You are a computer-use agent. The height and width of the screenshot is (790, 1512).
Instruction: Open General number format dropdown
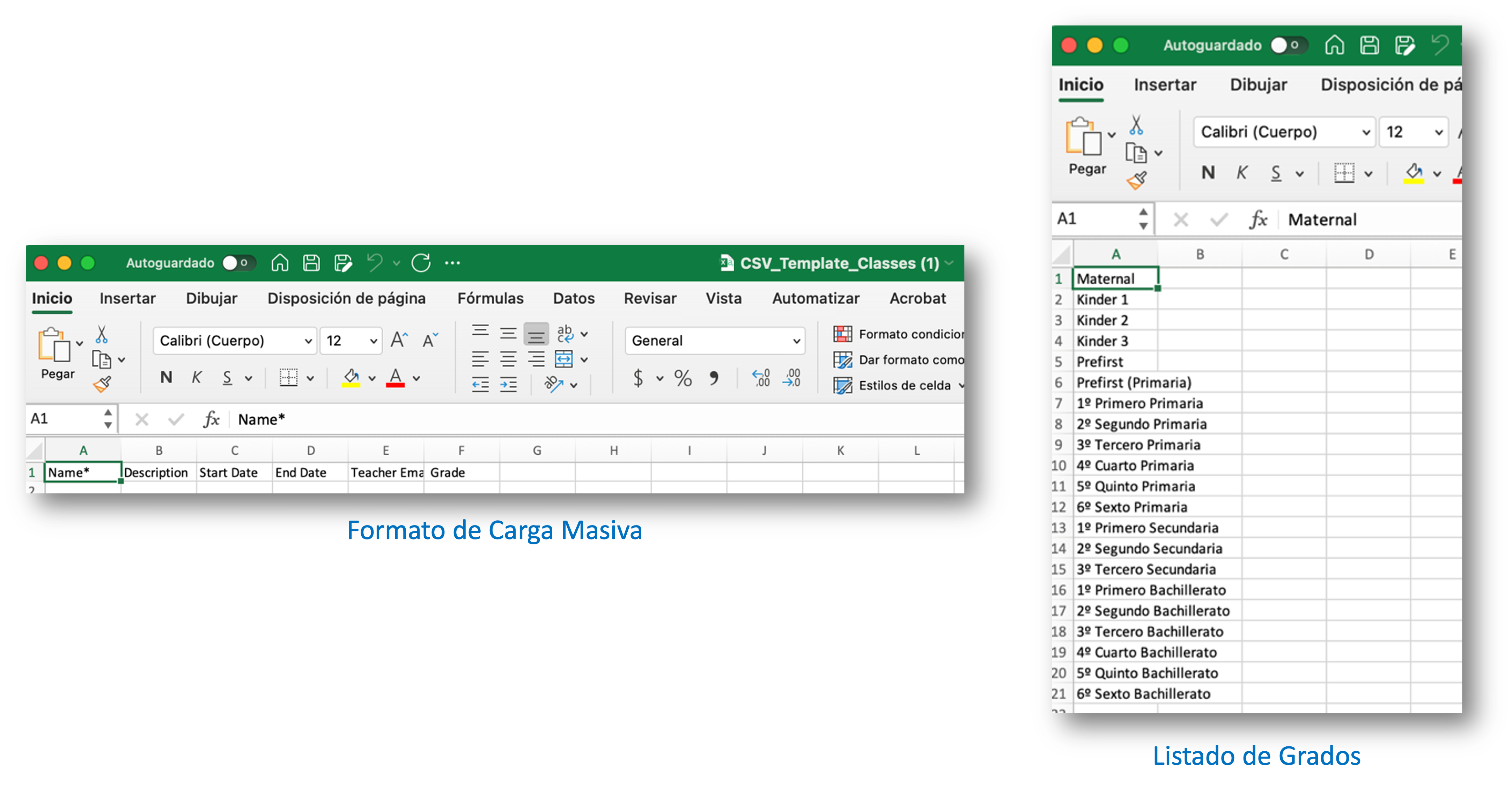(x=797, y=341)
